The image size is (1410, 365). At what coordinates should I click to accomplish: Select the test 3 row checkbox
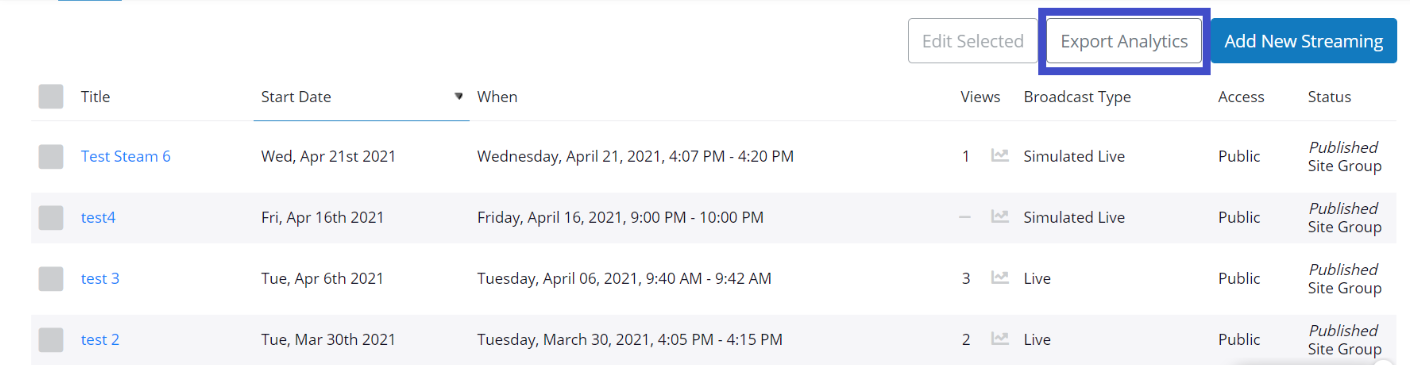pos(51,278)
